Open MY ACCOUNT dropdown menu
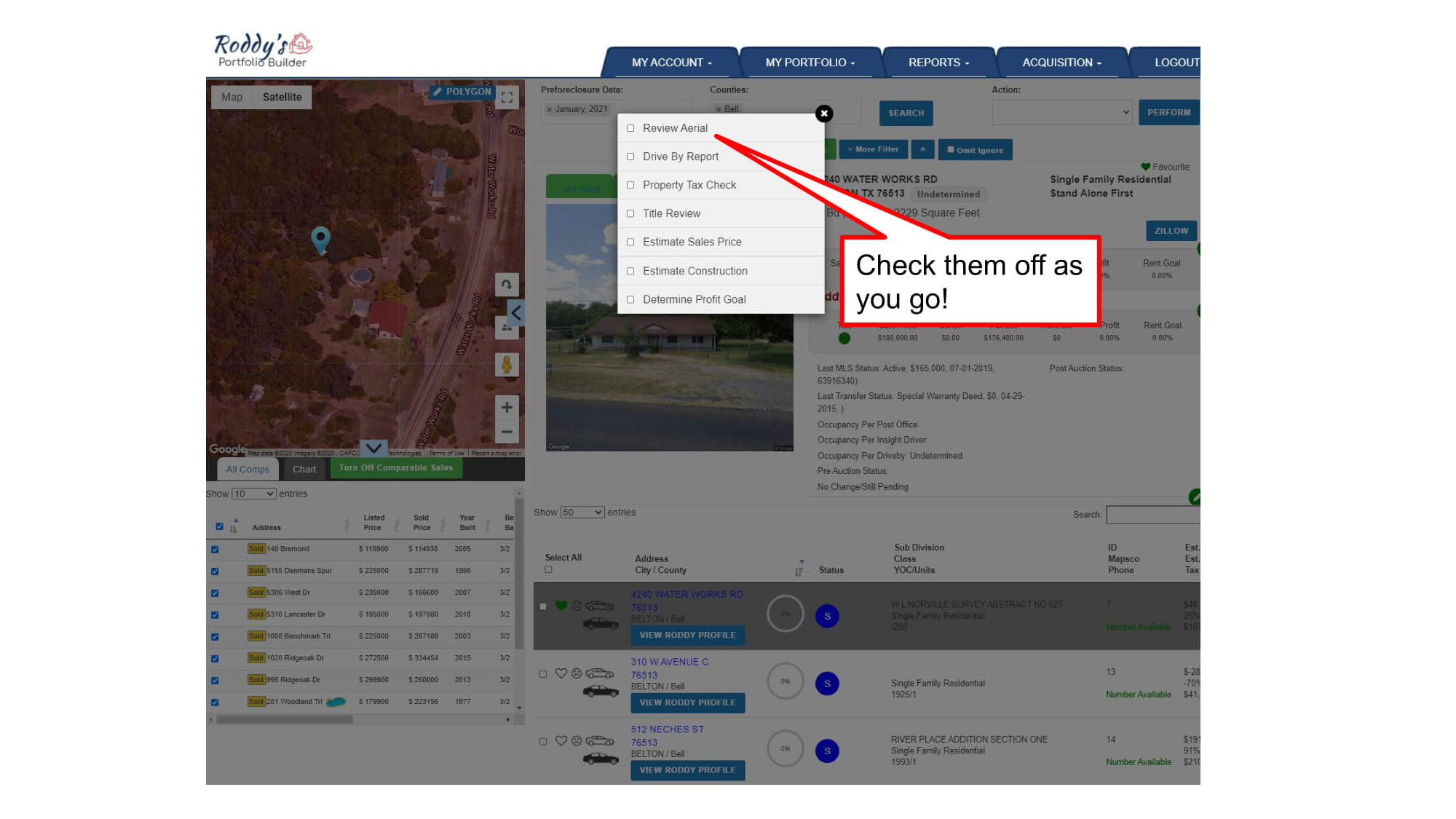Image resolution: width=1456 pixels, height=819 pixels. (x=671, y=63)
